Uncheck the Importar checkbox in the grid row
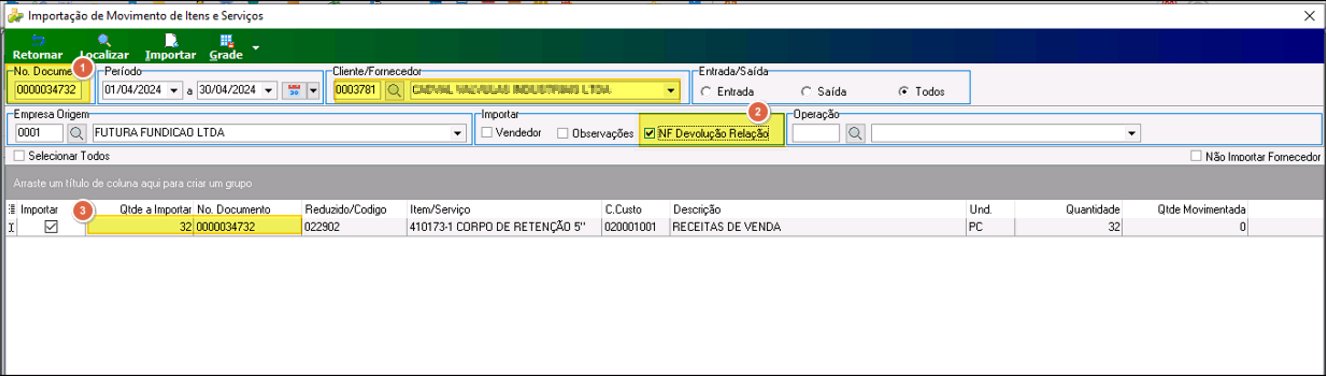Viewport: 1326px width, 376px height. [x=51, y=227]
